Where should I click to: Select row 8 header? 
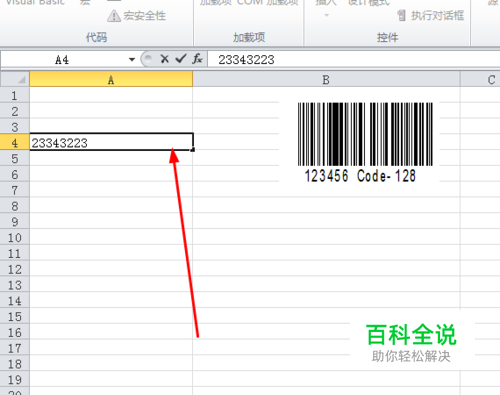pos(15,206)
